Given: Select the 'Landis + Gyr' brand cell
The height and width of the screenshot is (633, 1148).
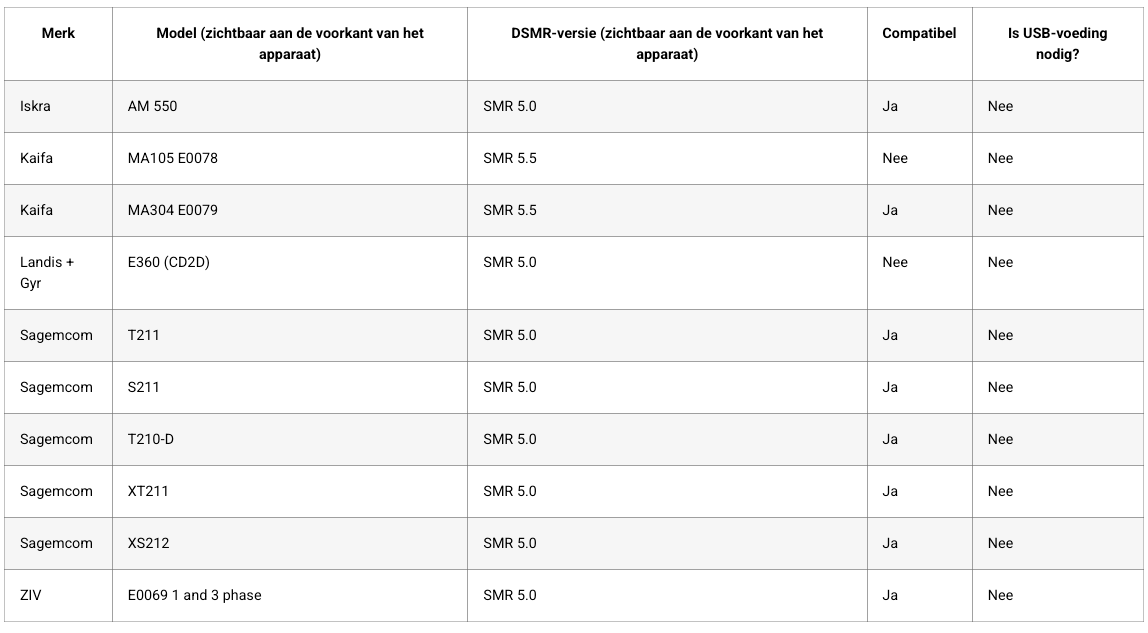Looking at the screenshot, I should tap(47, 272).
